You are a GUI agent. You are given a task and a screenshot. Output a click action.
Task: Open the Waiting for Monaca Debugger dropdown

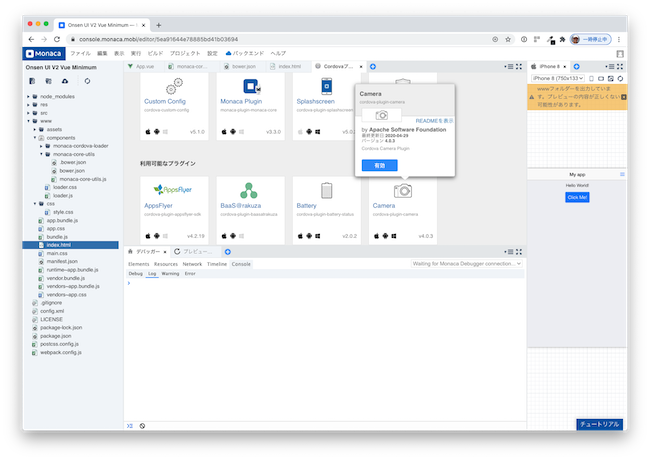click(x=466, y=264)
